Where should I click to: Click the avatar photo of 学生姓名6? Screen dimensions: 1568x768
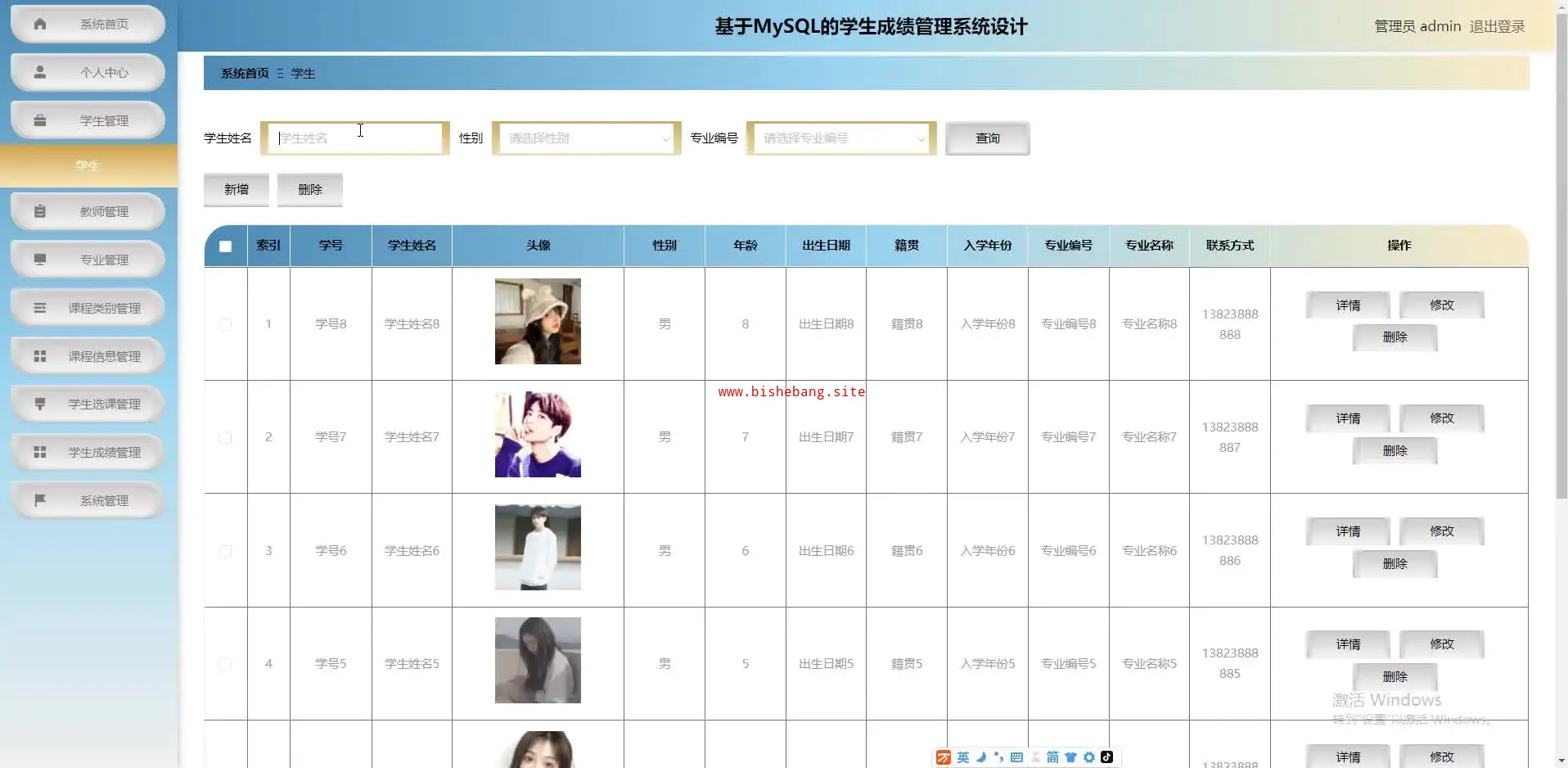point(538,548)
